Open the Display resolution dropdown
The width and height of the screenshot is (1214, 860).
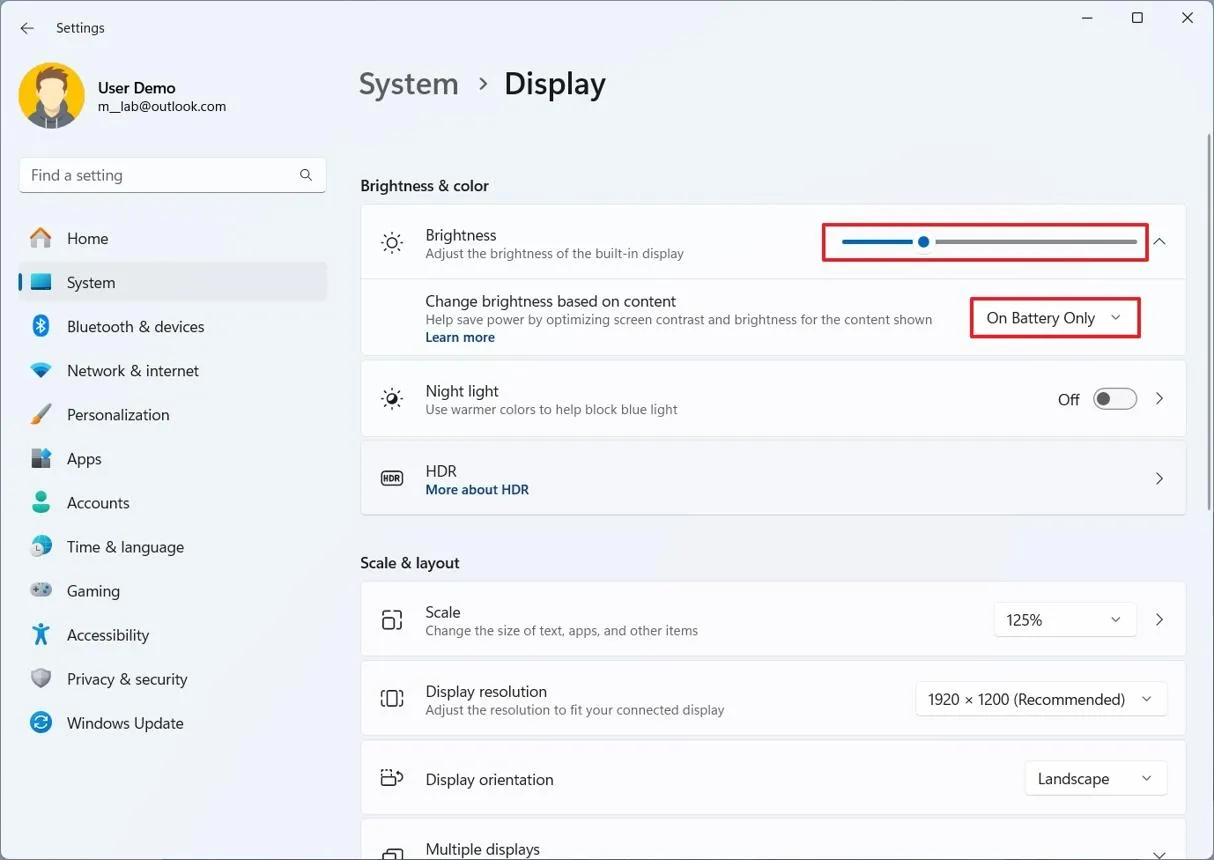coord(1041,699)
